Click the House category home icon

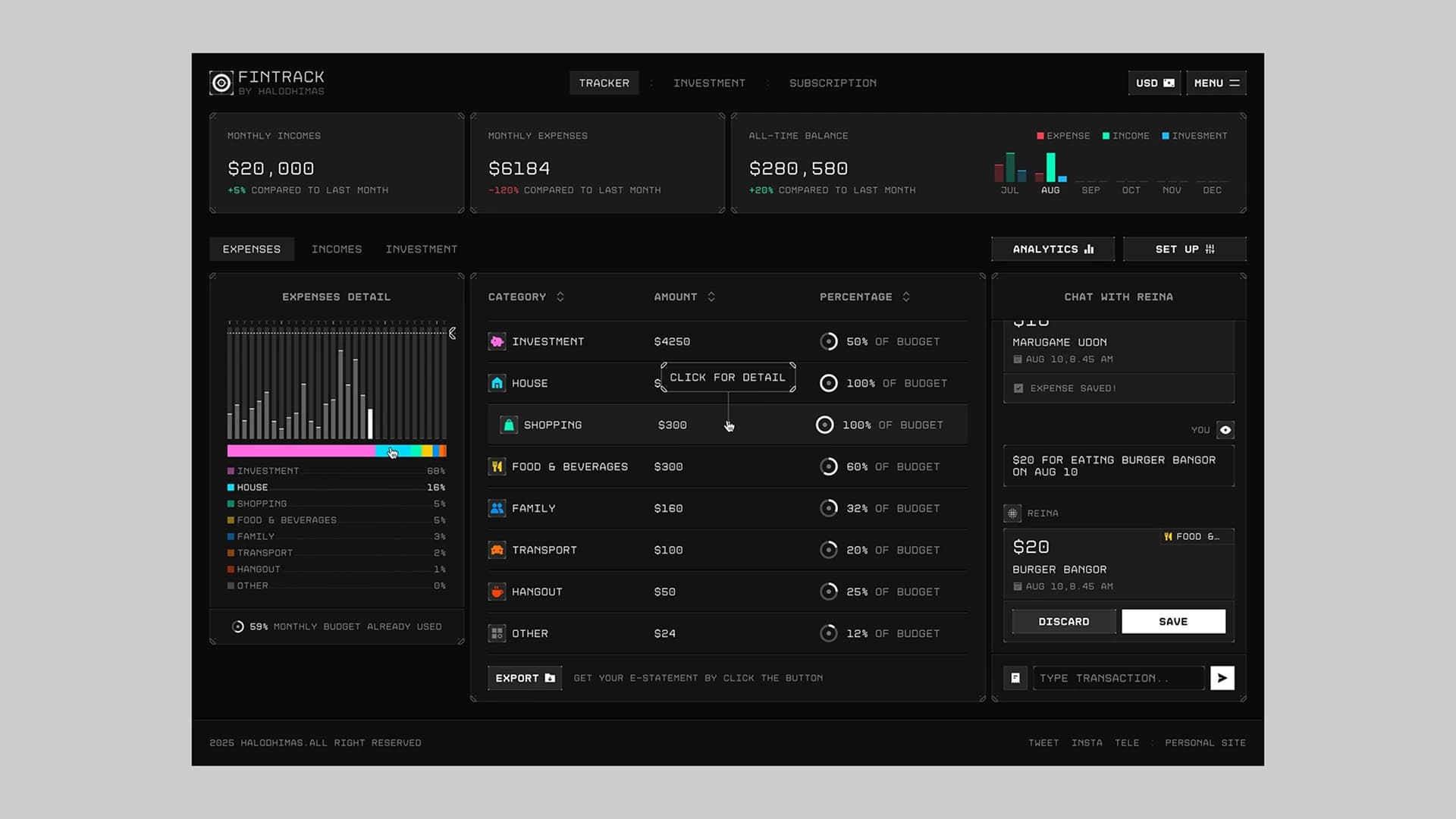pos(497,384)
